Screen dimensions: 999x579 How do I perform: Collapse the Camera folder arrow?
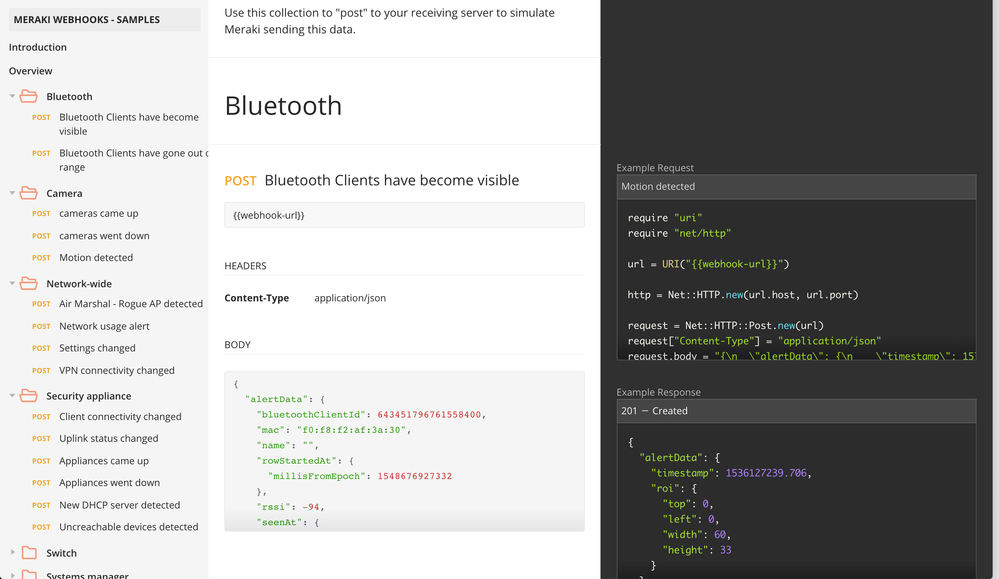pos(12,193)
